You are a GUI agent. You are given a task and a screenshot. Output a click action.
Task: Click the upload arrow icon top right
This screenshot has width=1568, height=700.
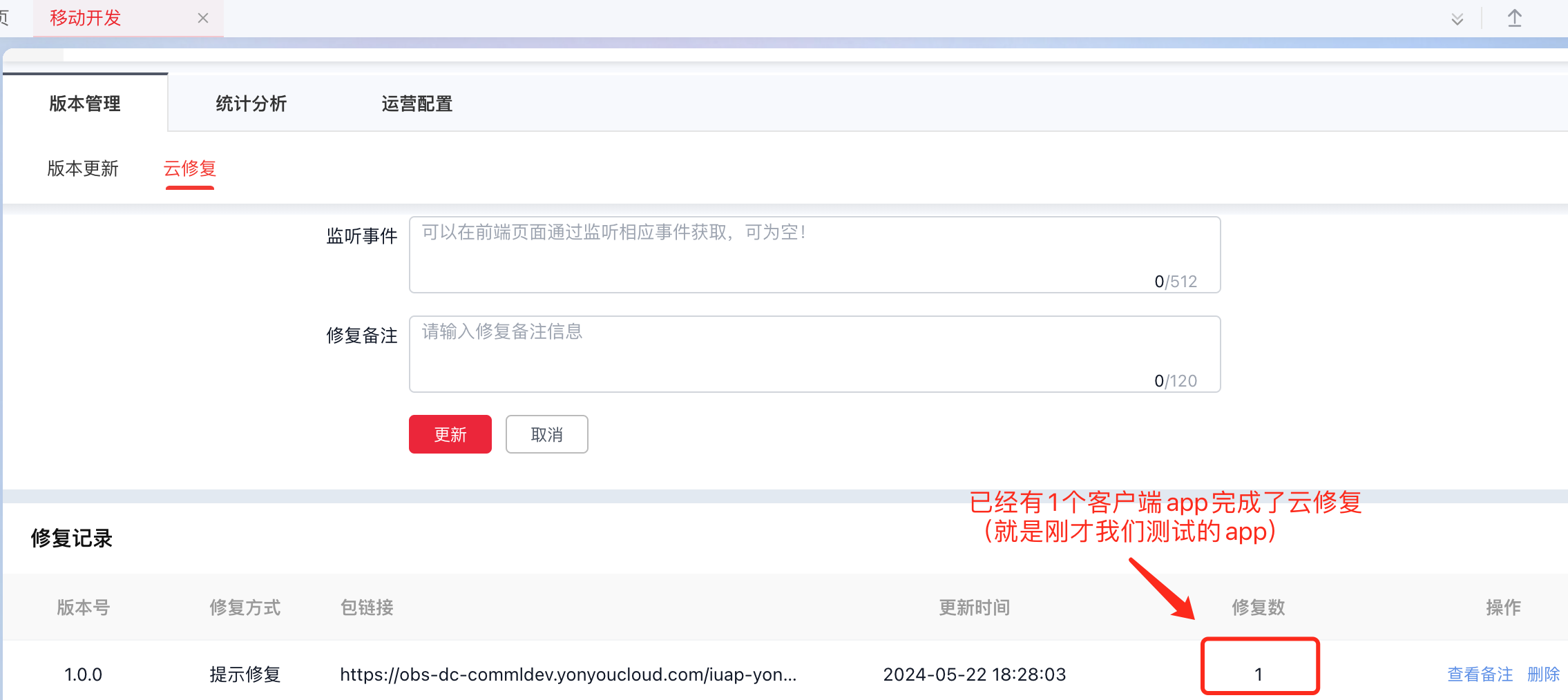pyautogui.click(x=1514, y=19)
